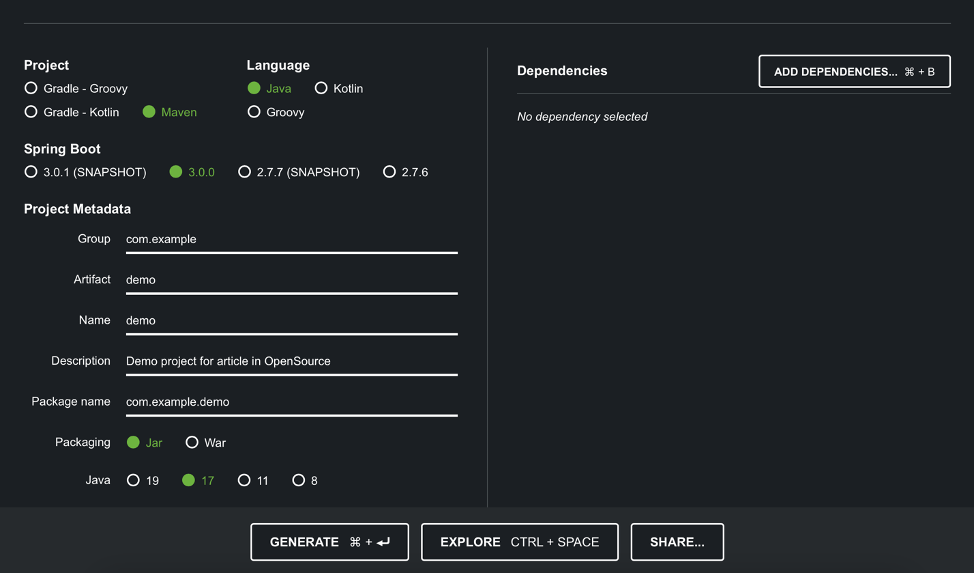Select Jar packaging option

pos(133,443)
